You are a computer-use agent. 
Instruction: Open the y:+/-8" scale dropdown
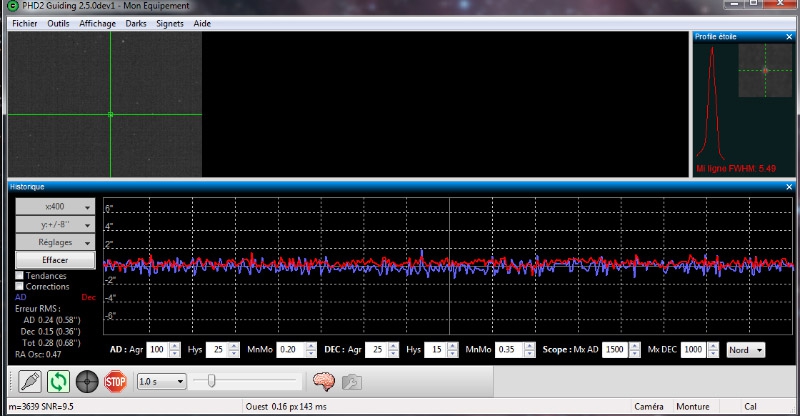[55, 225]
